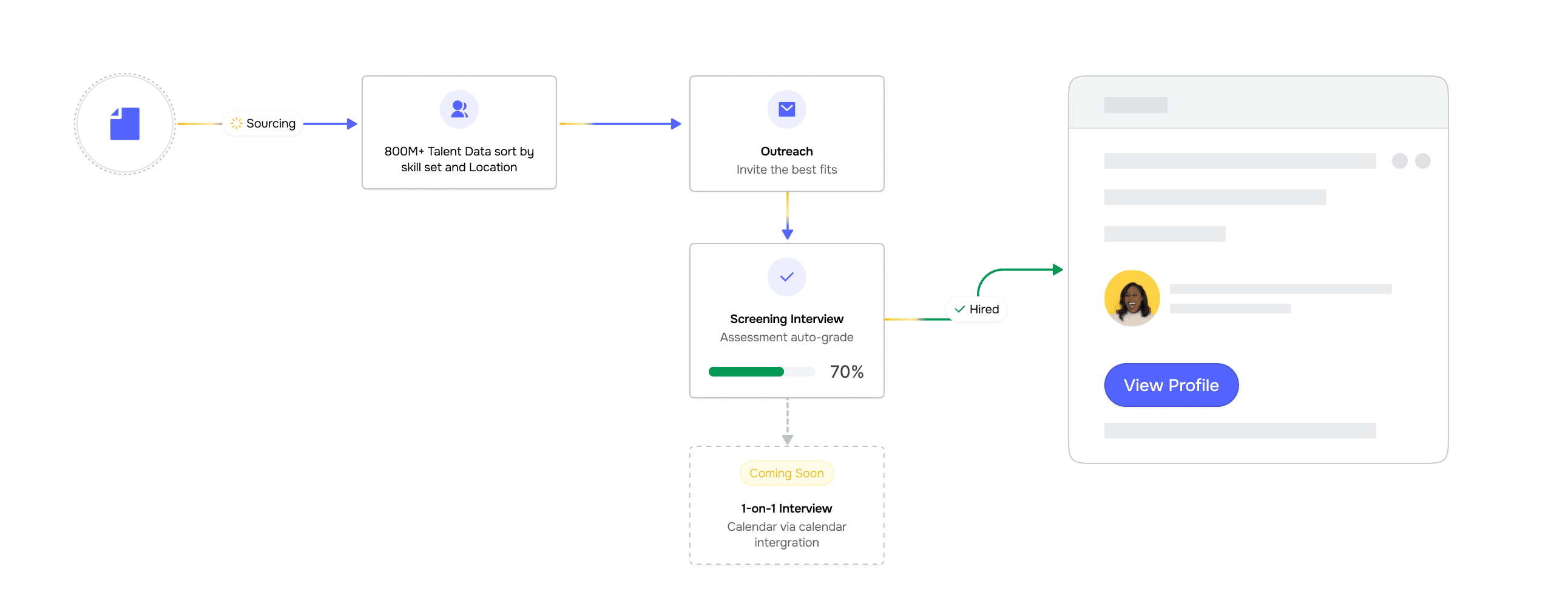Click the first gray dot in profile card
The height and width of the screenshot is (600, 1568).
tap(1399, 161)
